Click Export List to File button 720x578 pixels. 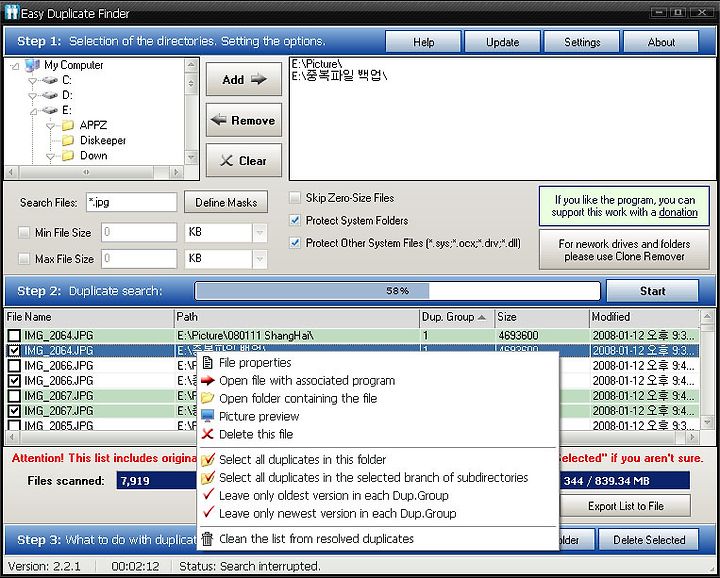(x=626, y=506)
